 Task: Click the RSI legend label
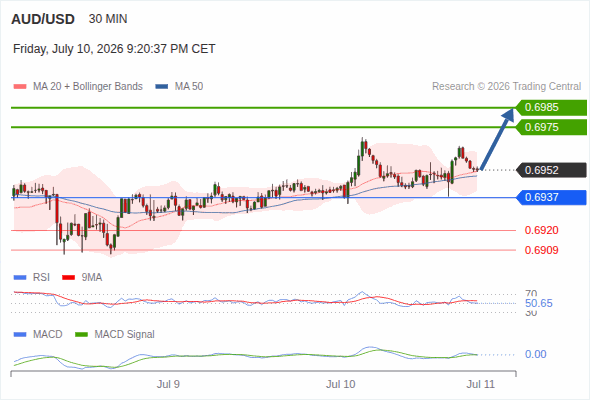pyautogui.click(x=41, y=278)
